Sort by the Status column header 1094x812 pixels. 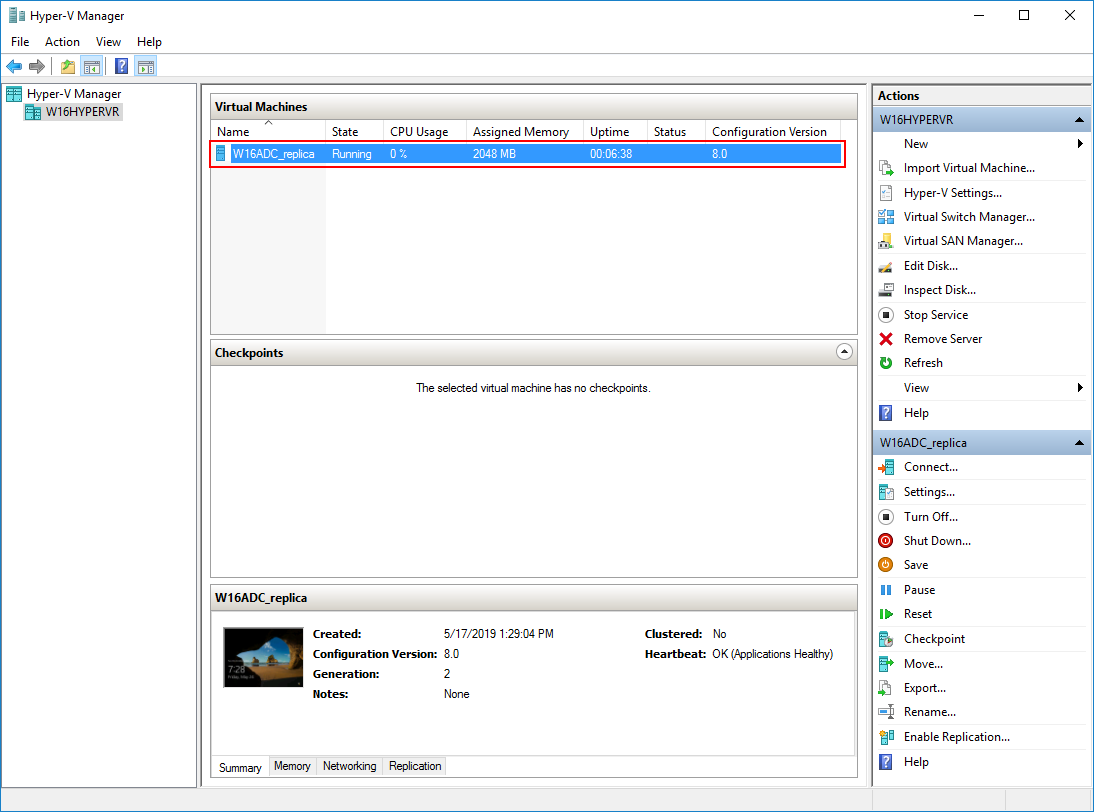(676, 132)
